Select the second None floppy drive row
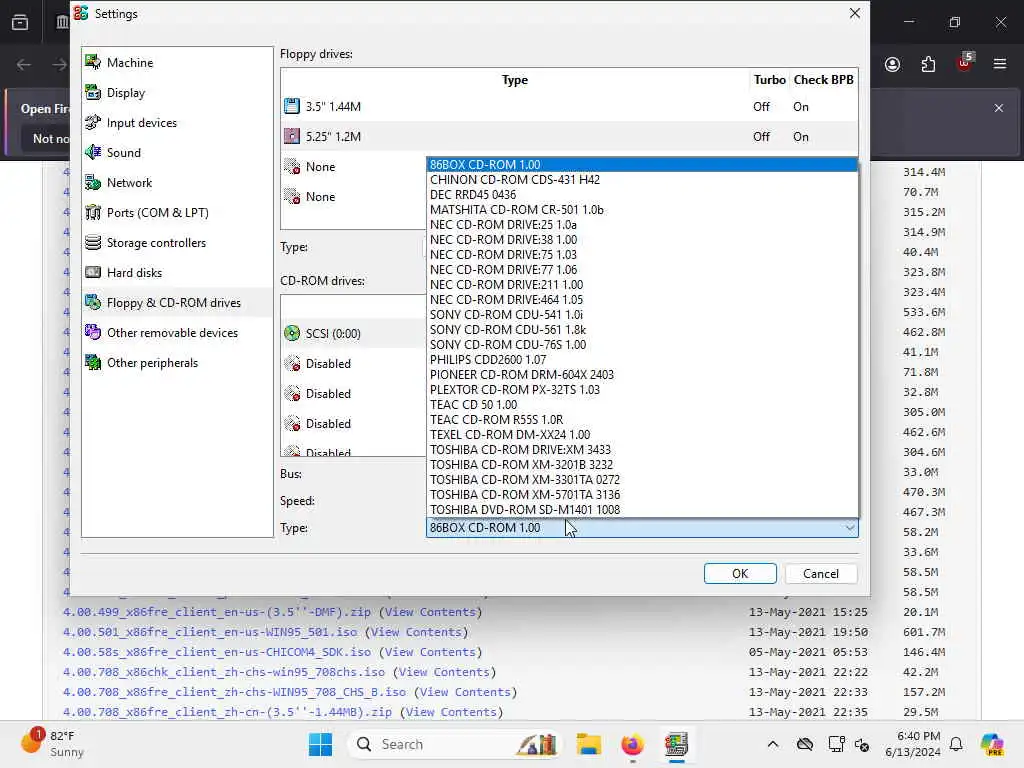This screenshot has width=1024, height=768. click(x=353, y=197)
